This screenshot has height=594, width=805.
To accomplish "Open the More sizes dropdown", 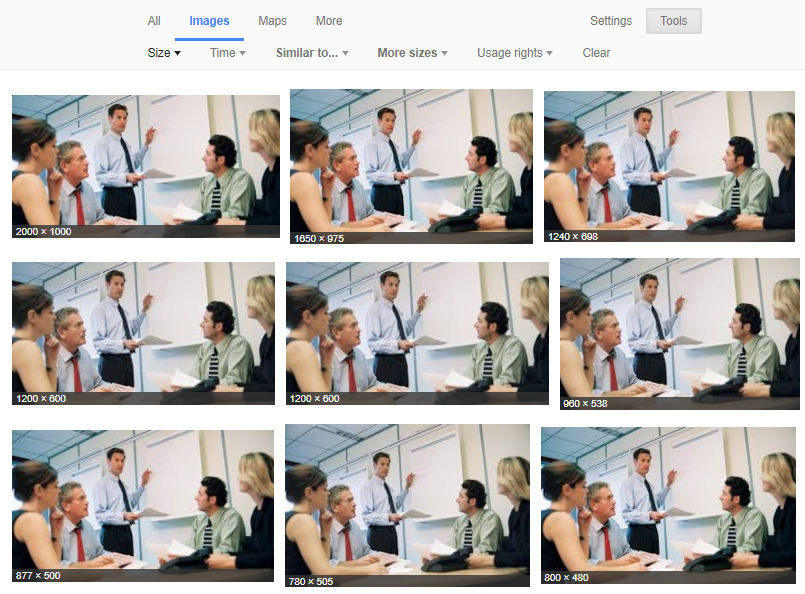I will pyautogui.click(x=411, y=53).
